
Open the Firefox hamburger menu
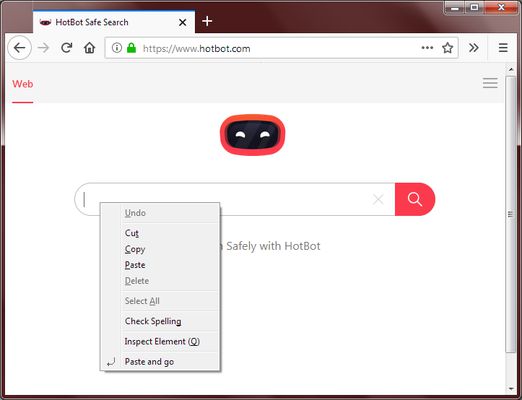pyautogui.click(x=503, y=48)
